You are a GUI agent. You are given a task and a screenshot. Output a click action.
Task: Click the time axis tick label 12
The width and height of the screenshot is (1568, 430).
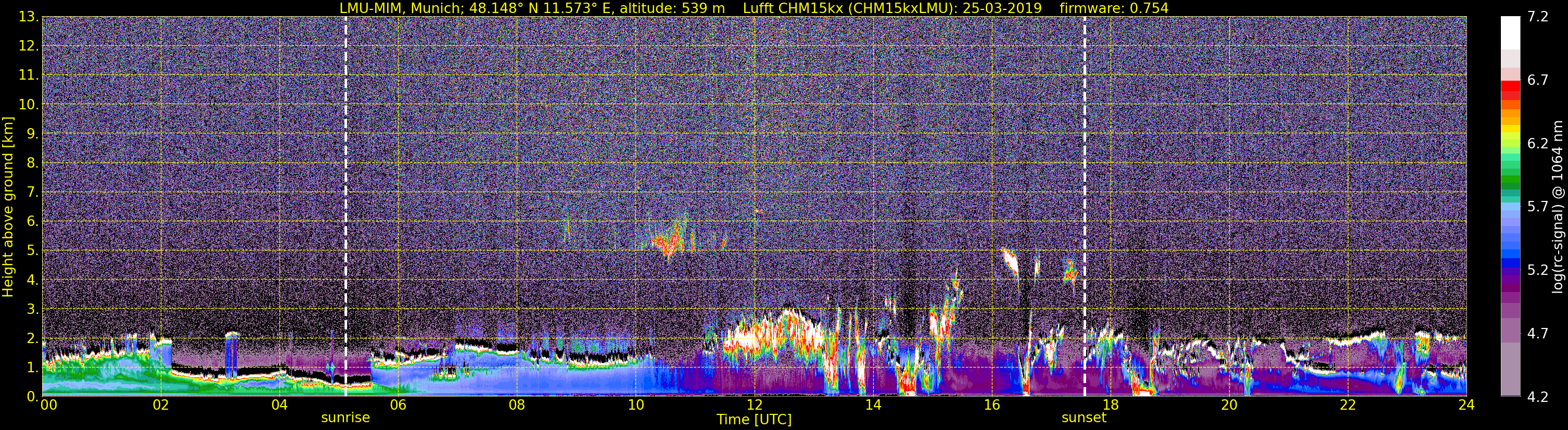click(x=754, y=406)
